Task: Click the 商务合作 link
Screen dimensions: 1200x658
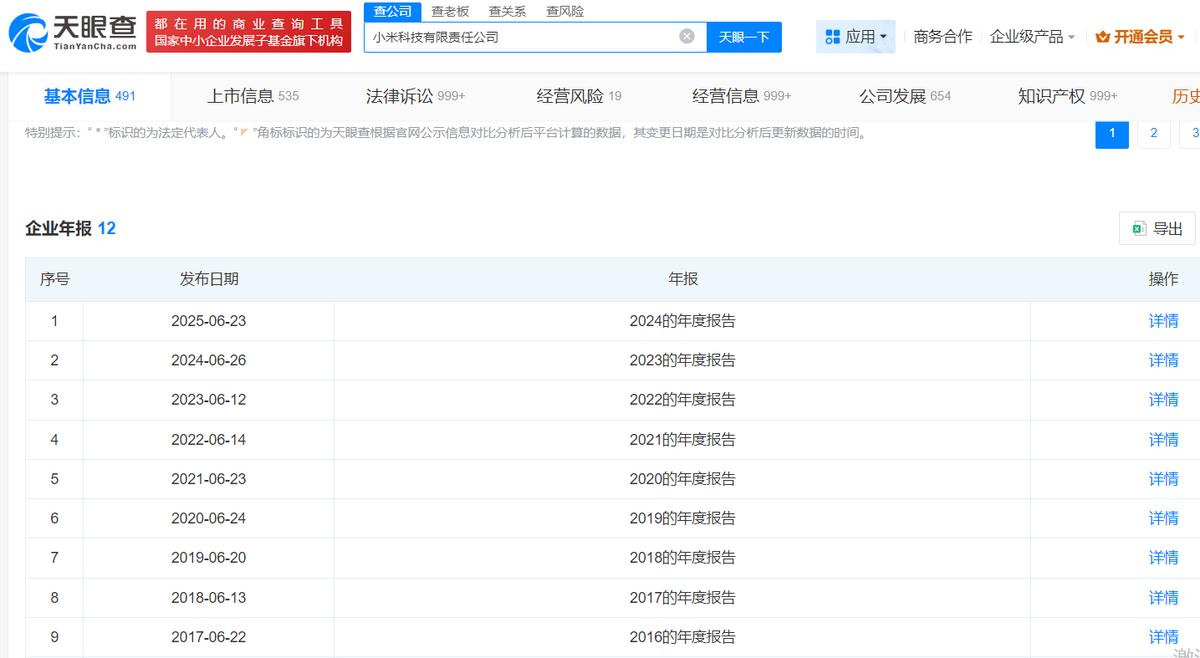Action: point(942,37)
